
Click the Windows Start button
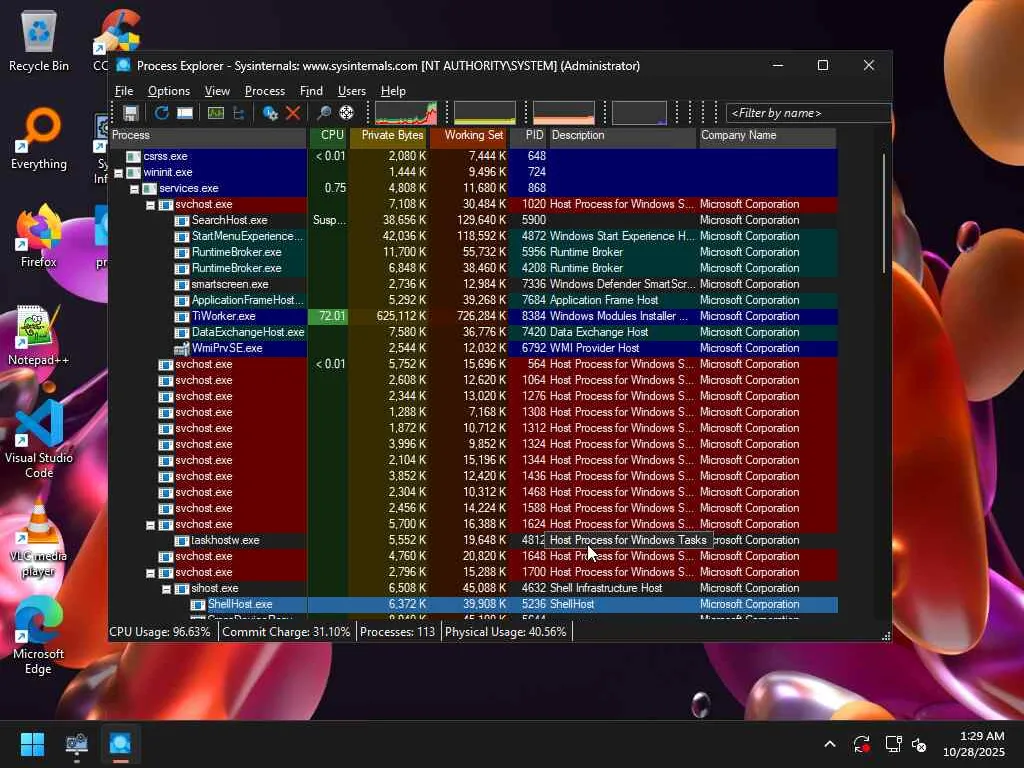click(x=32, y=744)
